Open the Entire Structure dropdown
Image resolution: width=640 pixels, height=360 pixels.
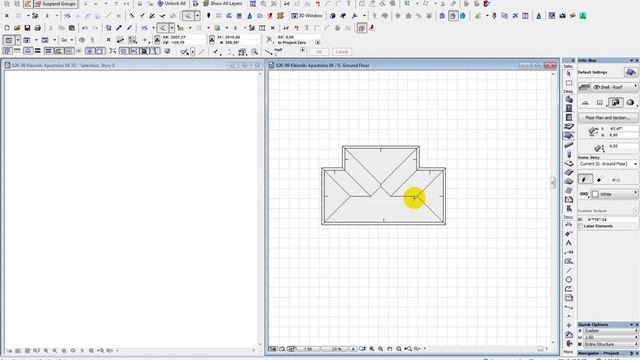coord(610,344)
